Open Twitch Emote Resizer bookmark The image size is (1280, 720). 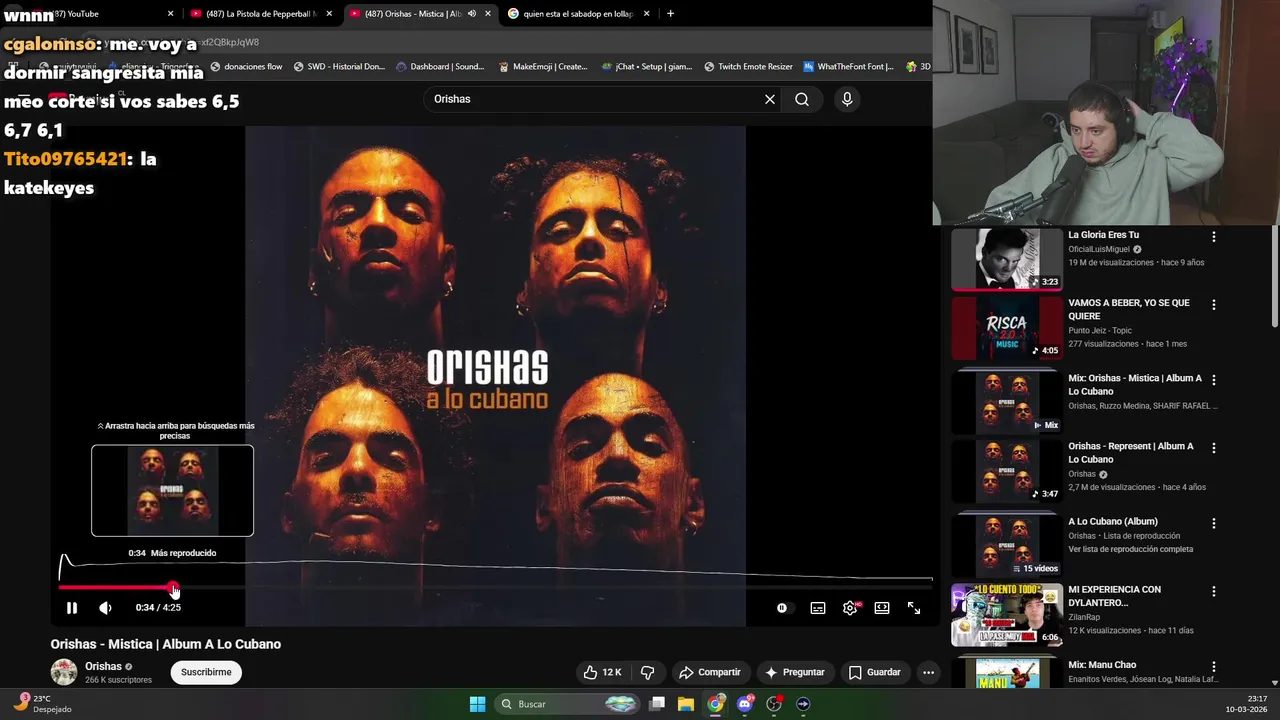(748, 67)
